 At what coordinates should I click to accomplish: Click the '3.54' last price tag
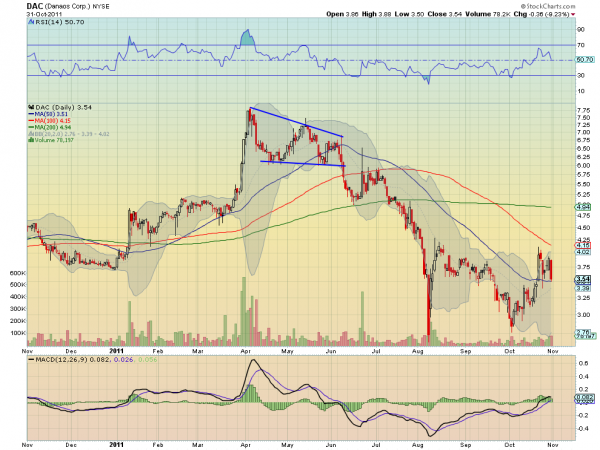pos(583,279)
